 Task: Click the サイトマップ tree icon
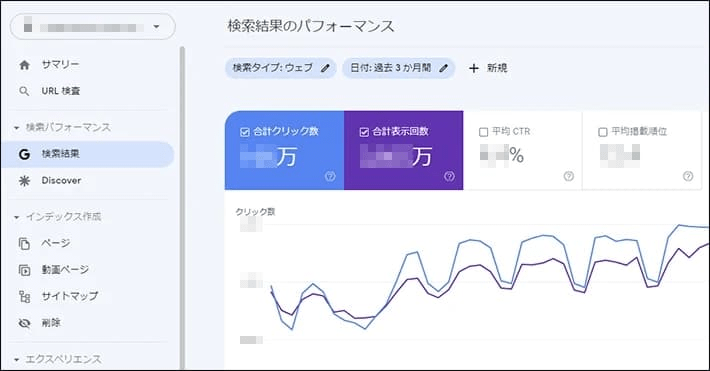pos(24,297)
